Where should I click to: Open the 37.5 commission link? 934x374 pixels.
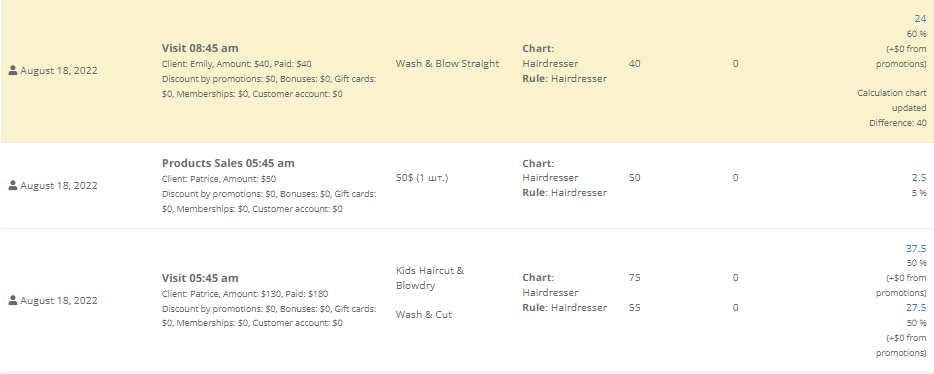[916, 248]
